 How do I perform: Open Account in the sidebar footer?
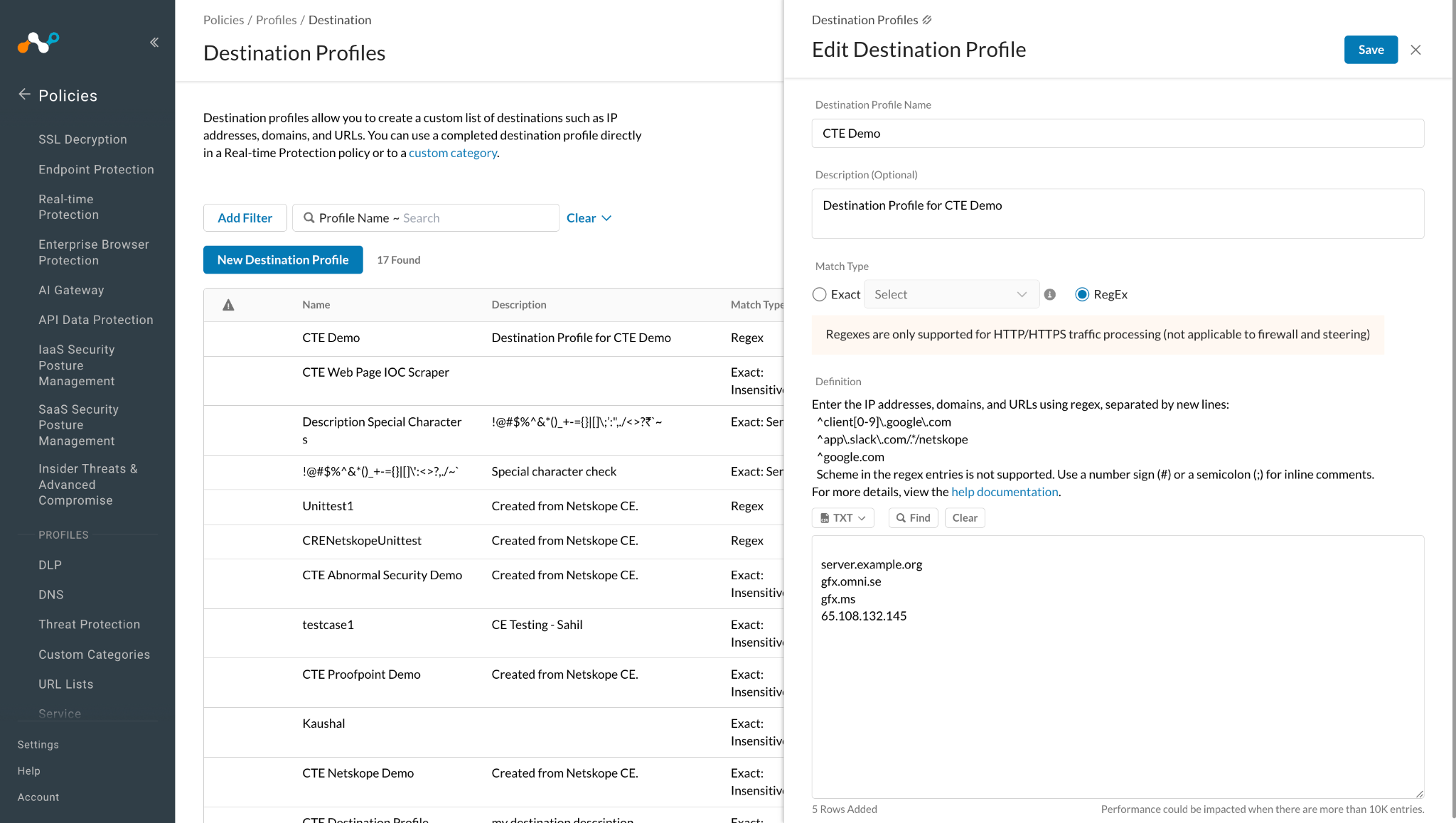[38, 797]
